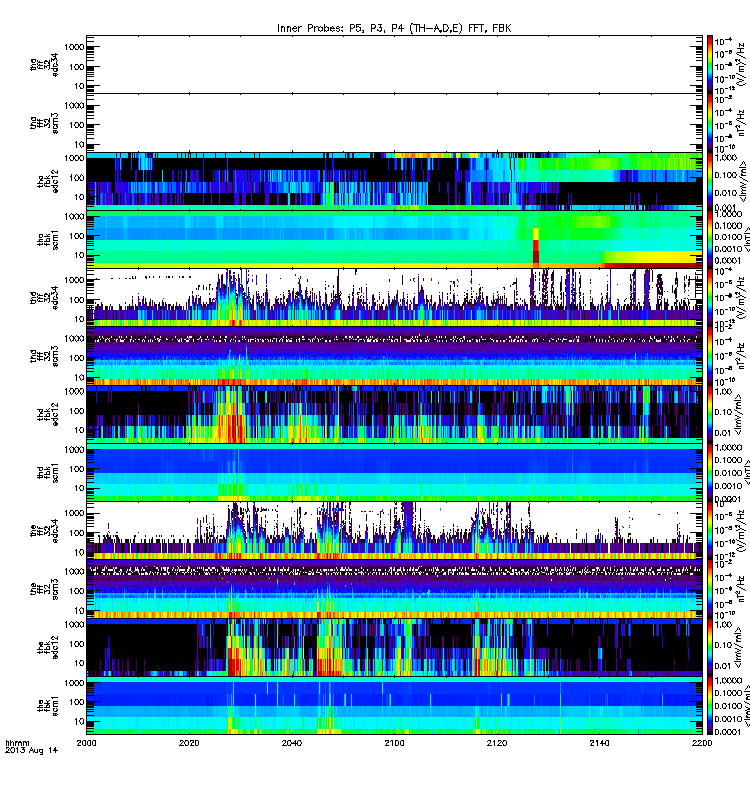
Task: Click the color bar beside the fff edc34 panel
Action: [710, 531]
